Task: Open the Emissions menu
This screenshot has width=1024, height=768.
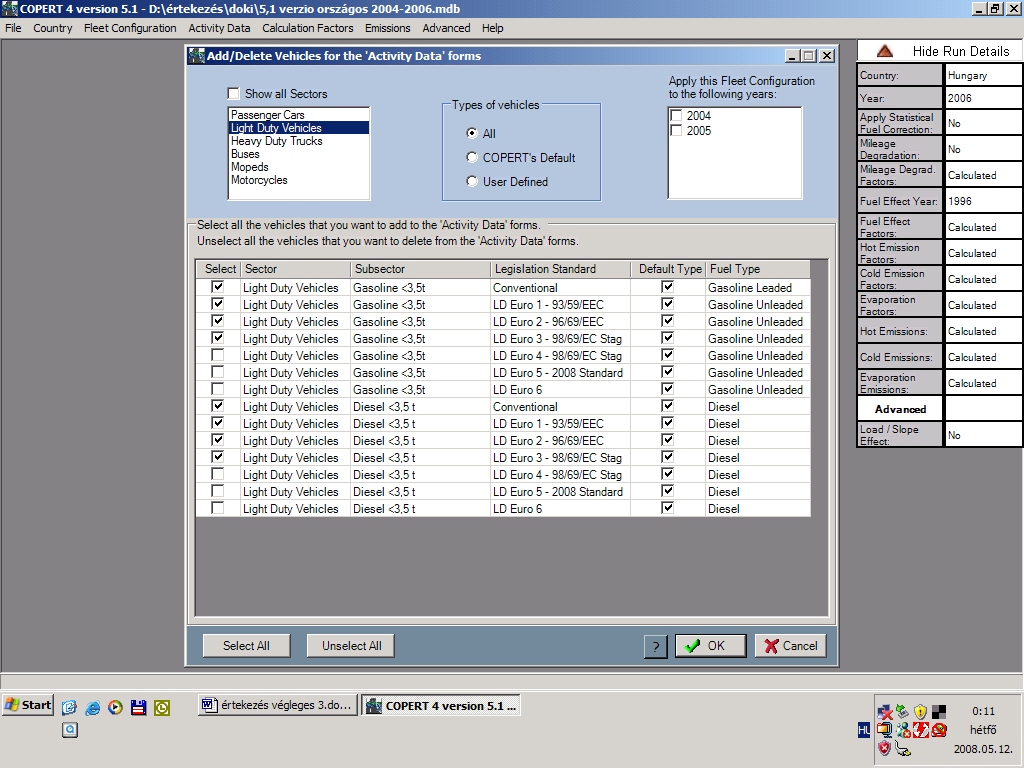Action: [x=388, y=28]
